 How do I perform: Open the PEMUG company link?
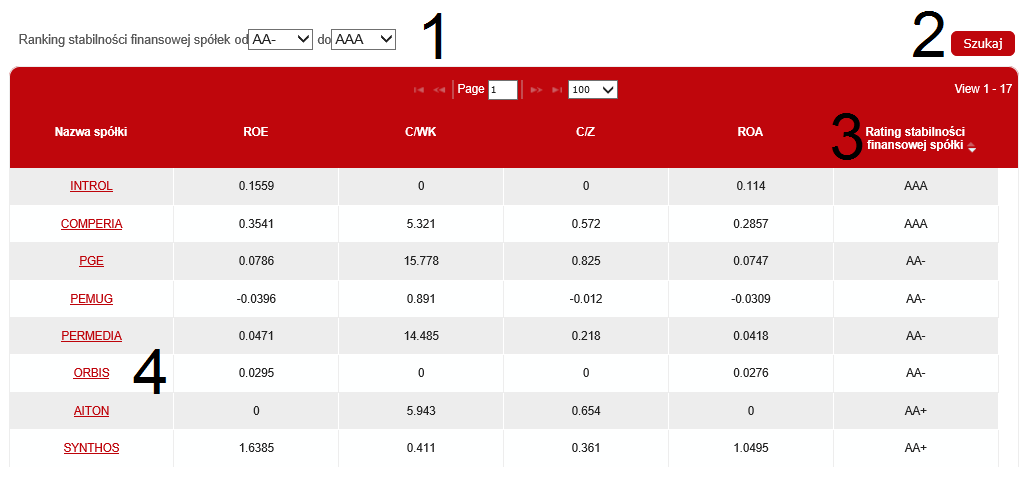click(91, 299)
